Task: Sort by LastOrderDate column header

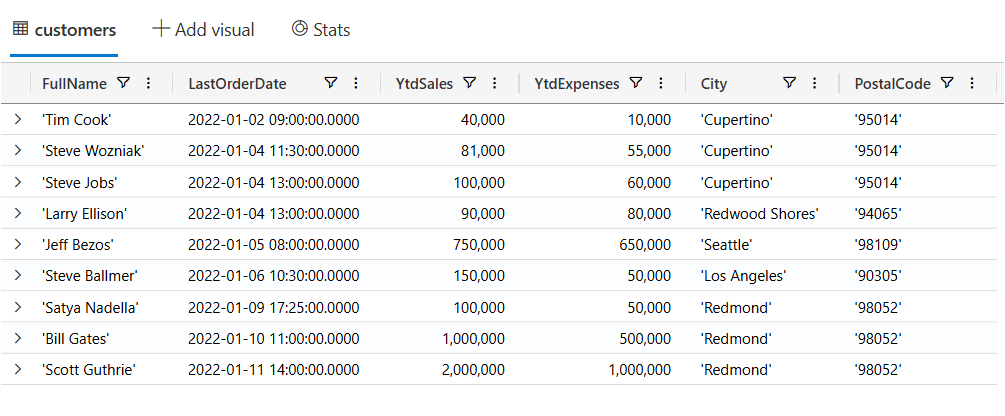Action: 238,84
